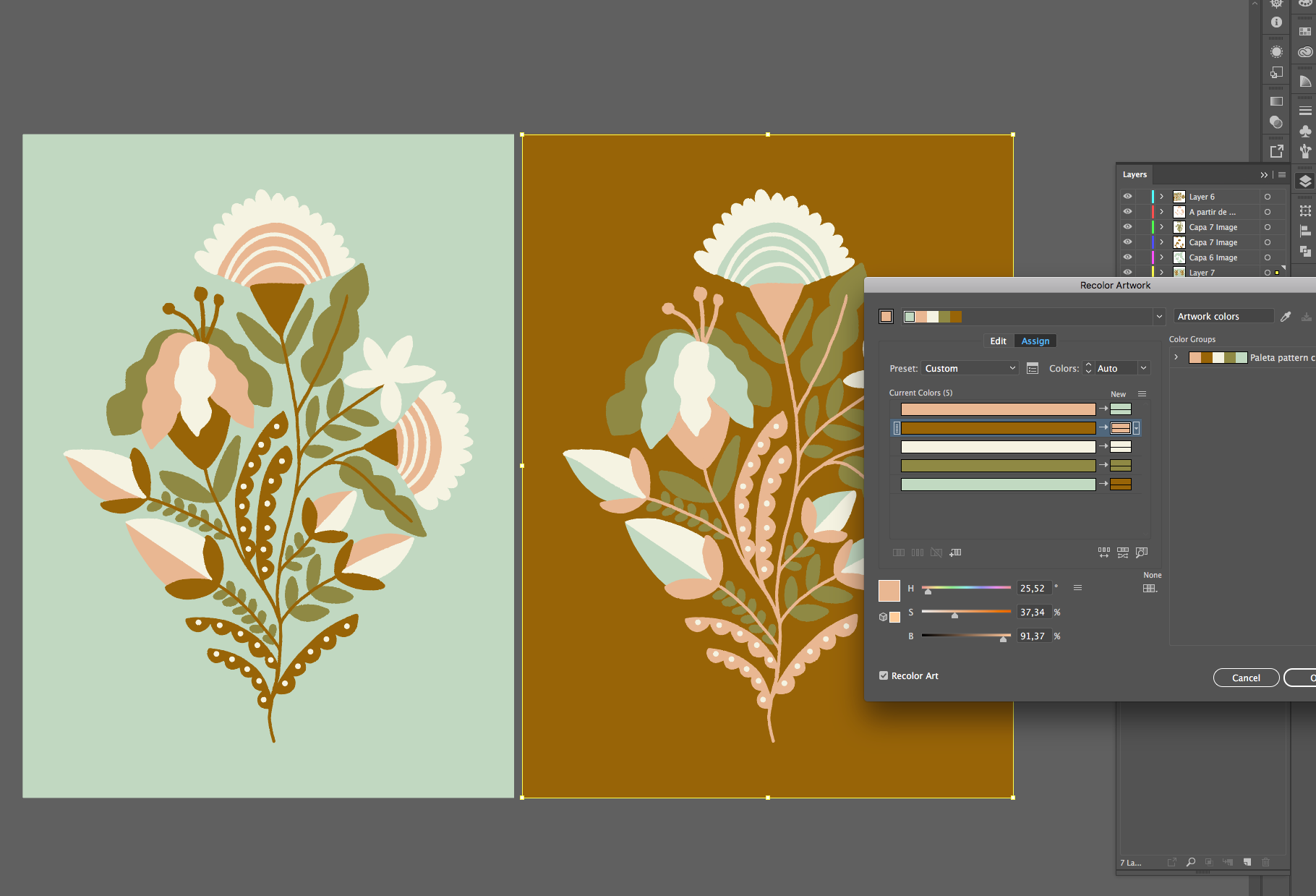Switch to the Edit tab
The width and height of the screenshot is (1316, 896).
(998, 341)
